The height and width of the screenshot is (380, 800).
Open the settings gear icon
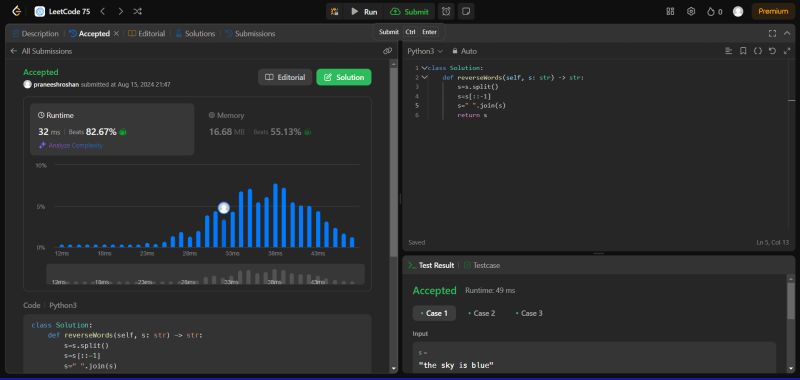point(691,11)
